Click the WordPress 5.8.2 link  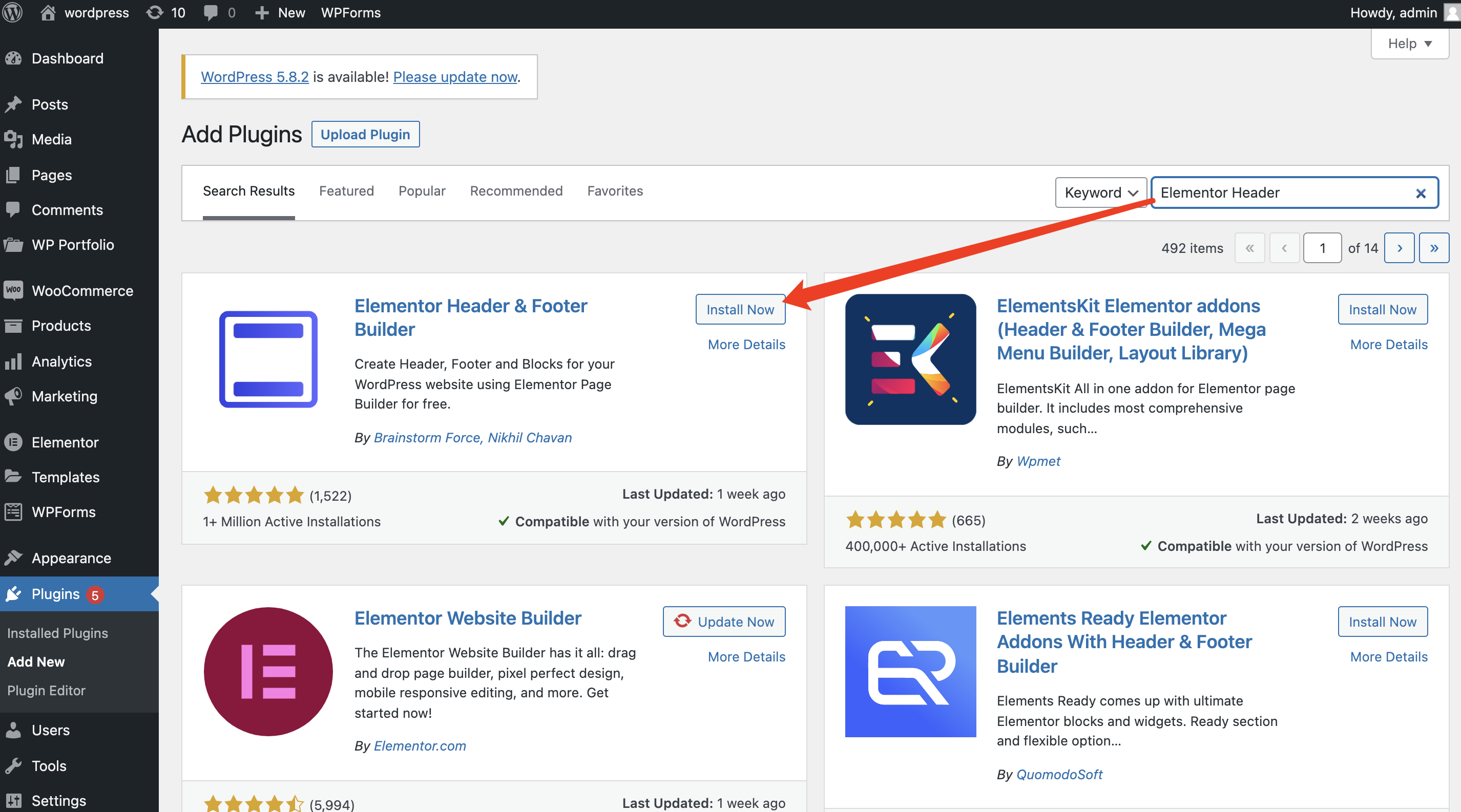(x=255, y=76)
